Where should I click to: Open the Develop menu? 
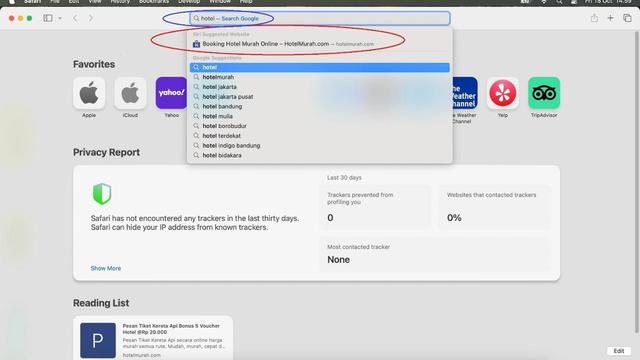pos(189,2)
